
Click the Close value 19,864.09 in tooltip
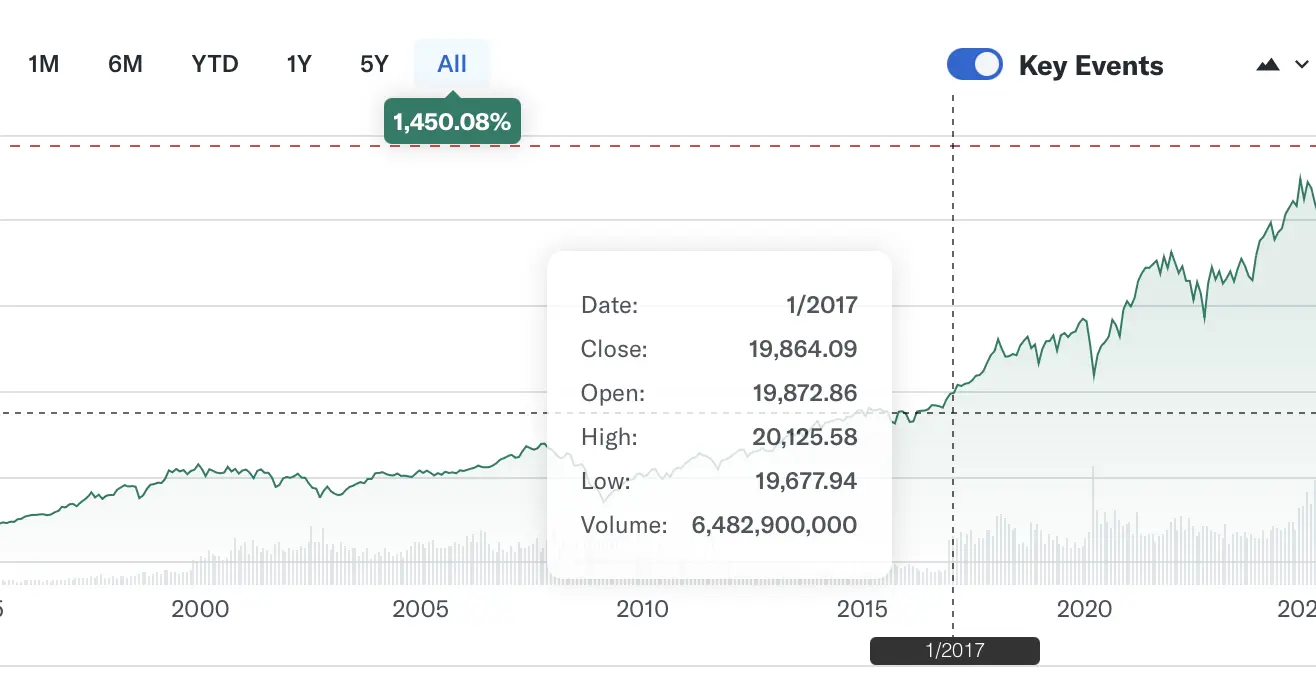pos(802,349)
